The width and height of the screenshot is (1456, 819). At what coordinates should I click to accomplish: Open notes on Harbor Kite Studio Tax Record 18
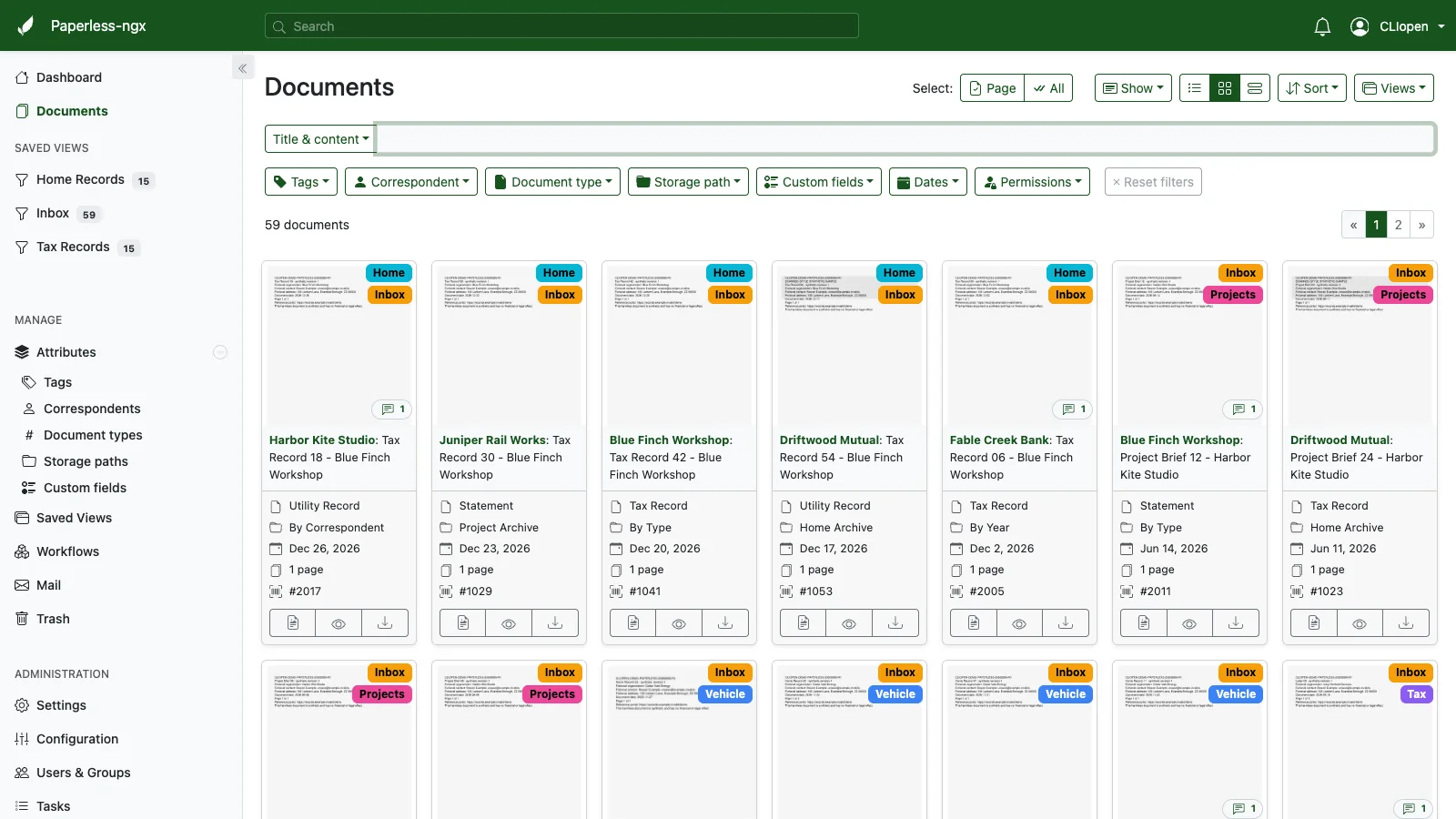[x=392, y=409]
